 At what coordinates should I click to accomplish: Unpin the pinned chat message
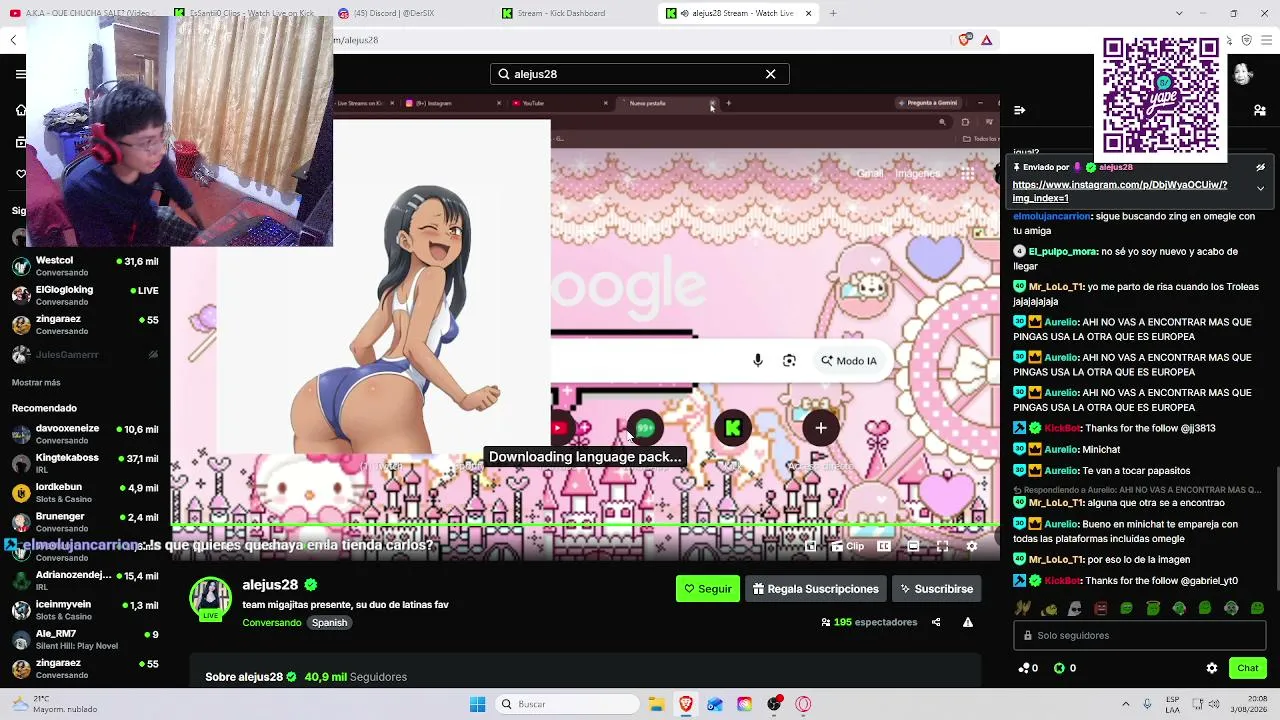pyautogui.click(x=1260, y=168)
